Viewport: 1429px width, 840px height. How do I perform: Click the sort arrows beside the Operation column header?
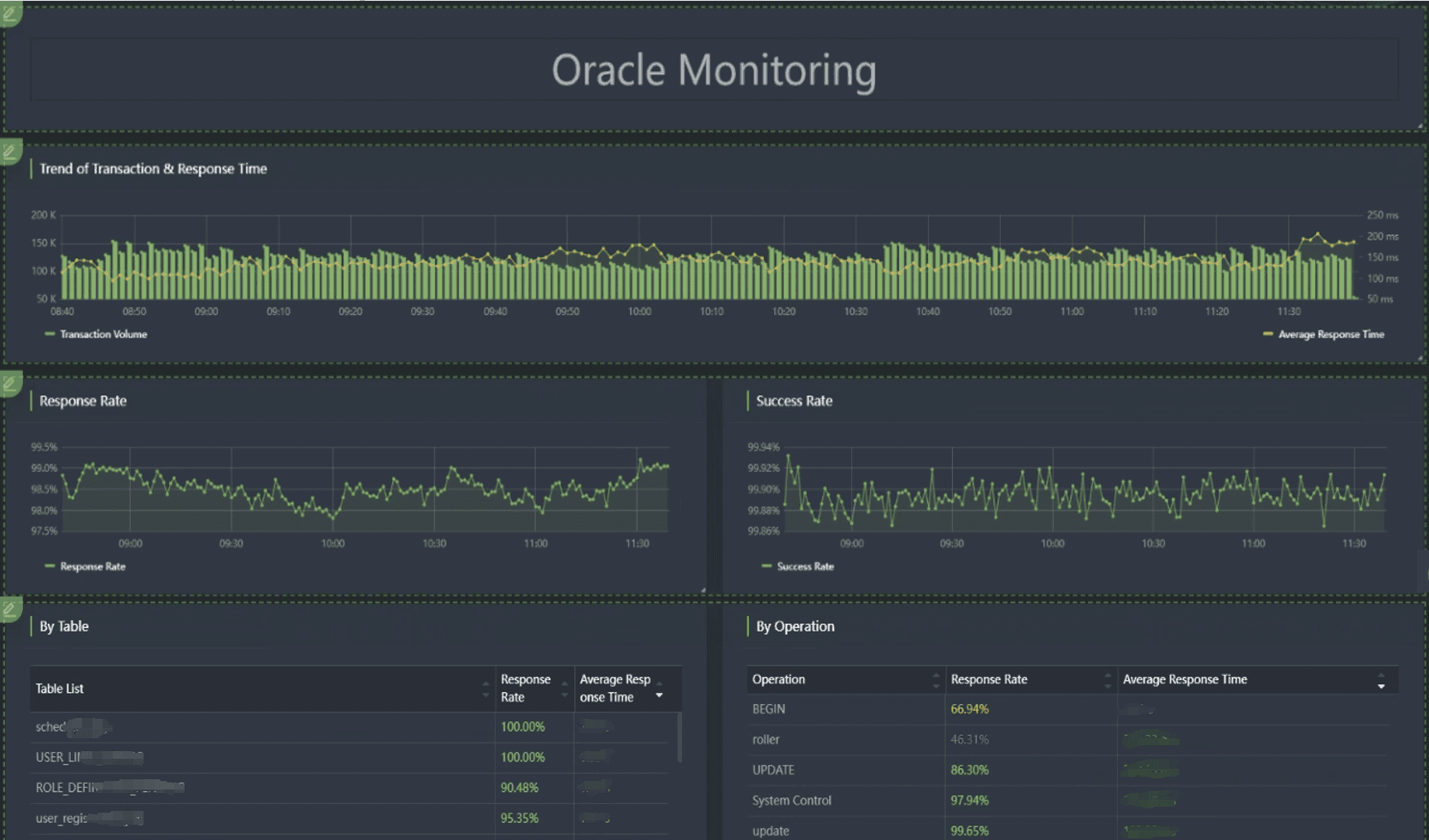(x=936, y=680)
